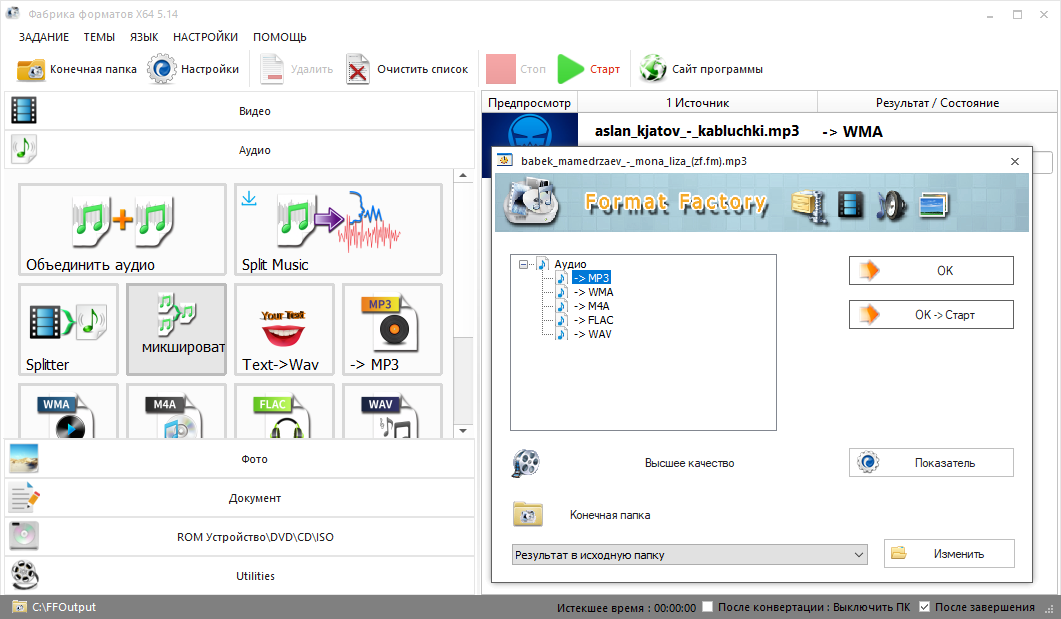Expand the Видео category panel
Image resolution: width=1061 pixels, height=619 pixels.
point(240,111)
